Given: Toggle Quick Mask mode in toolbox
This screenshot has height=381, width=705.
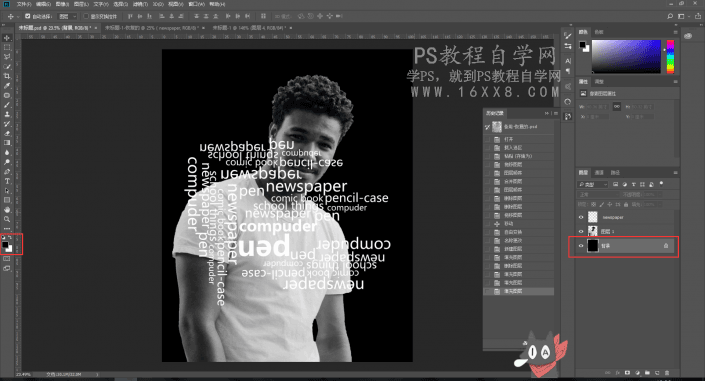Looking at the screenshot, I should tap(7, 259).
